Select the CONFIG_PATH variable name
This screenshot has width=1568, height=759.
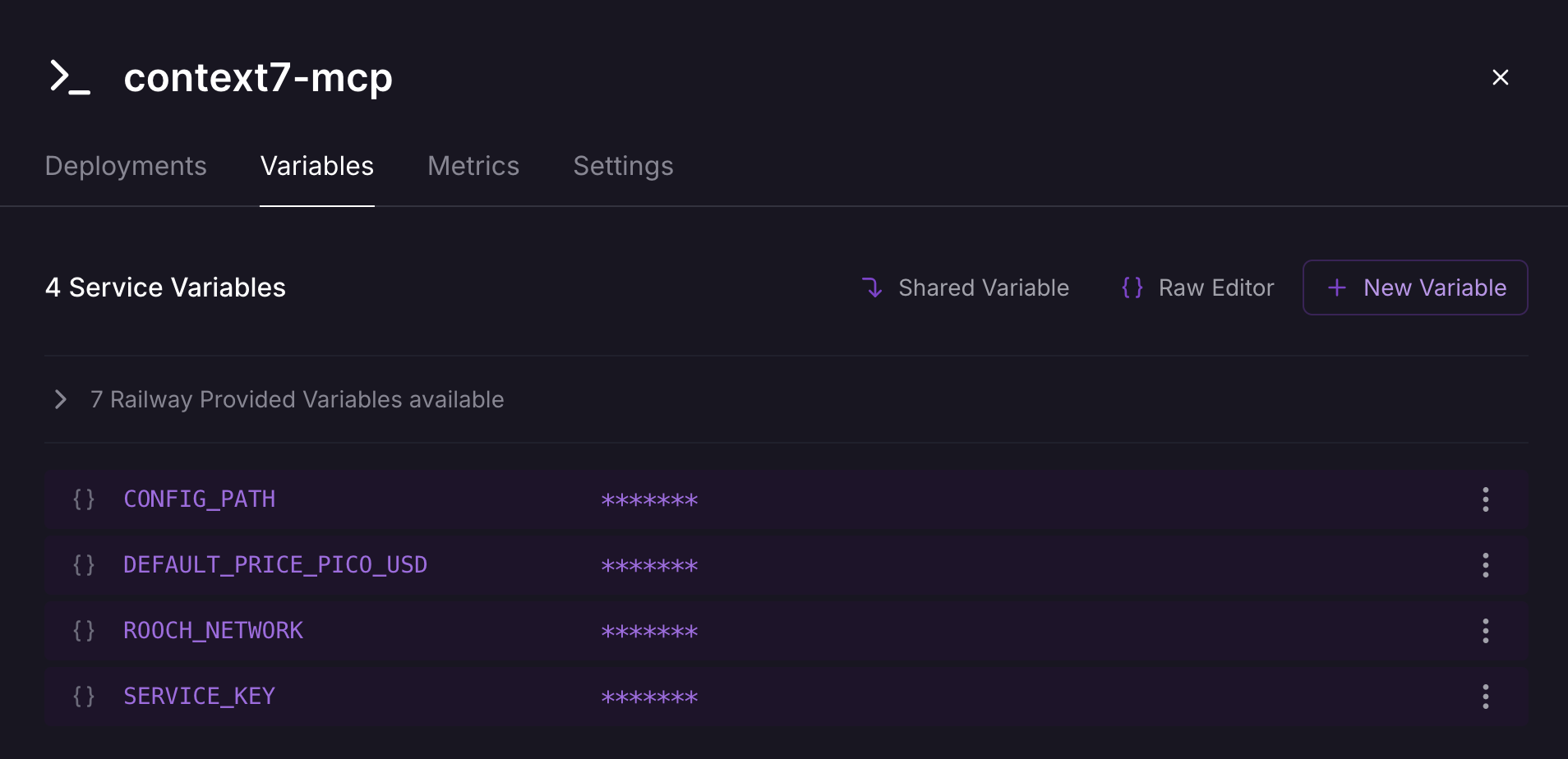200,499
